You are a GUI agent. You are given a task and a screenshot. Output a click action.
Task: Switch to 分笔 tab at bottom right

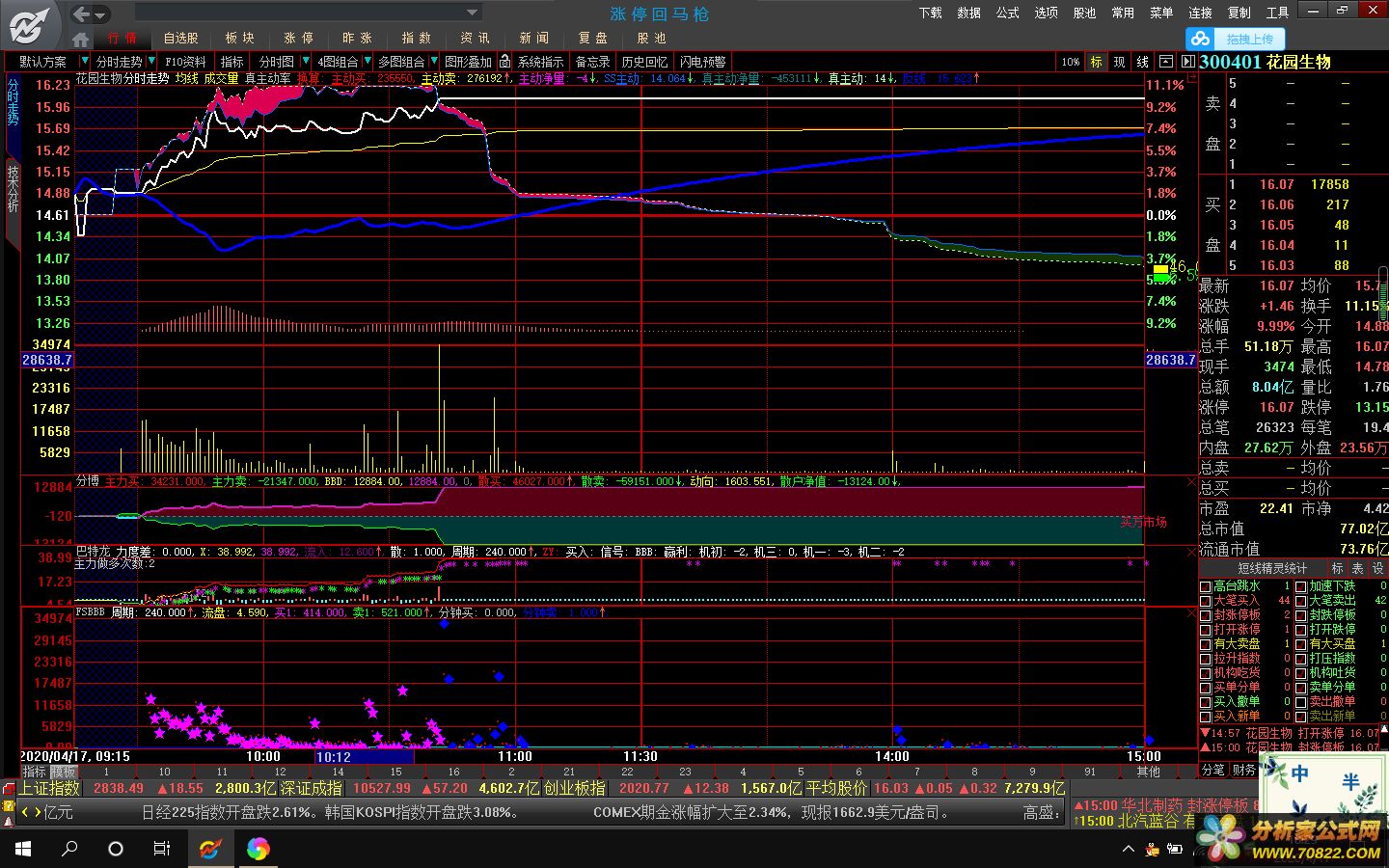point(1212,770)
